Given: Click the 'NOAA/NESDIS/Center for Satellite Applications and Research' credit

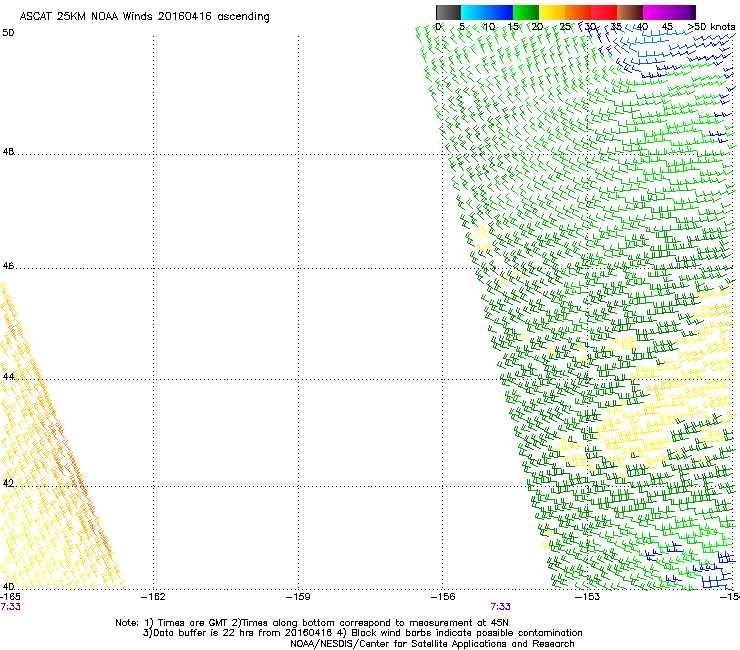Looking at the screenshot, I should (432, 644).
